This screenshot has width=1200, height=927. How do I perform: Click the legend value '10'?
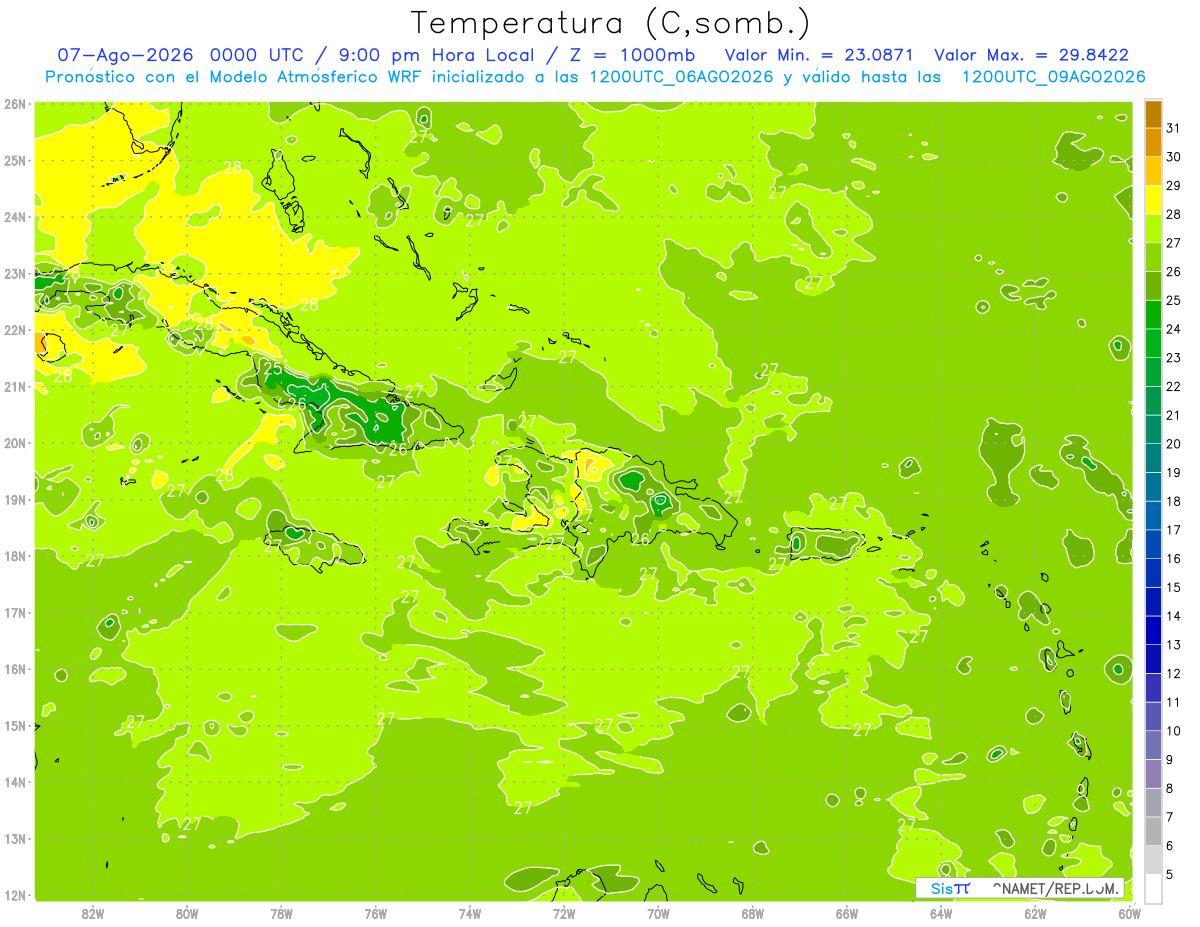(x=1174, y=731)
